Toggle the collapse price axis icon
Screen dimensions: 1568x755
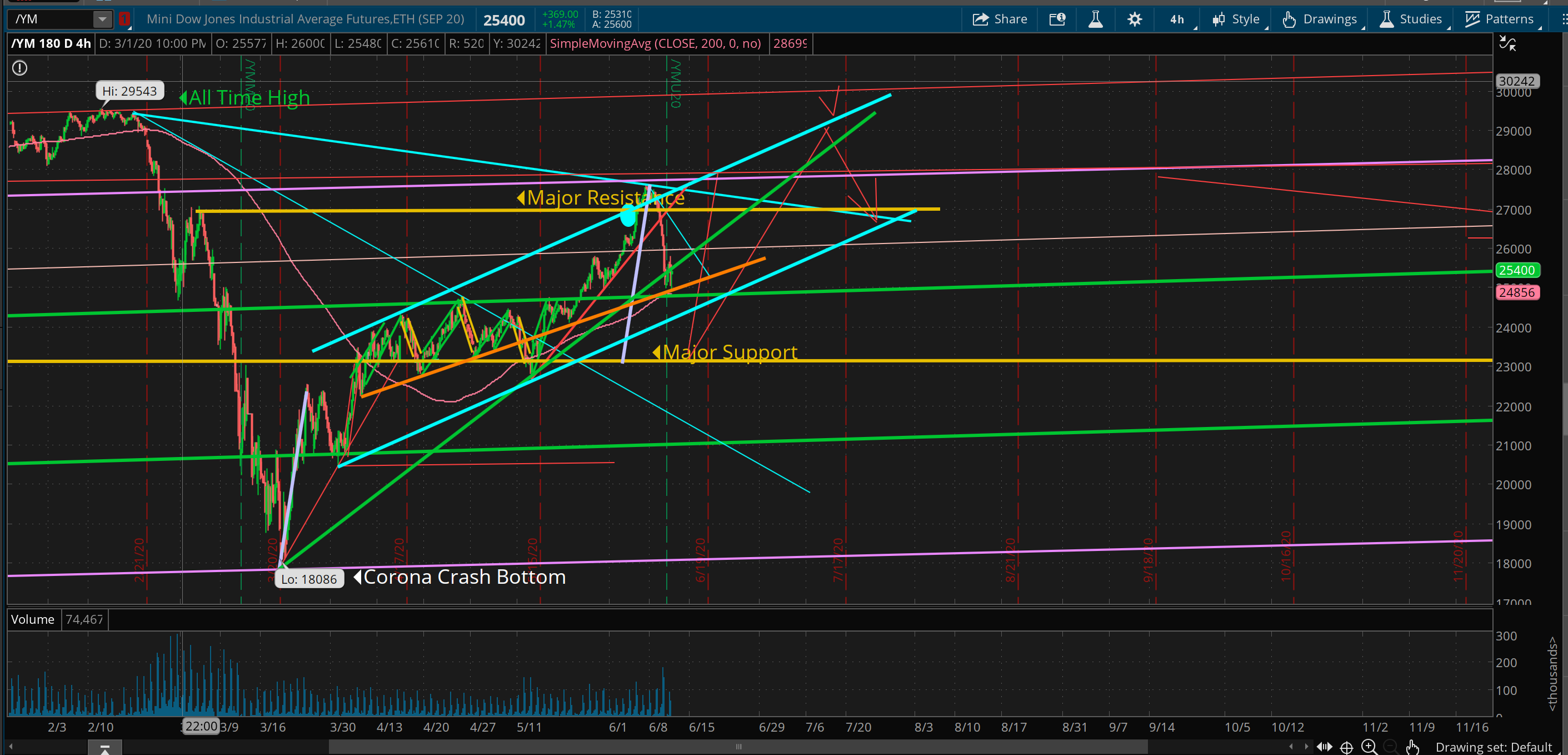tap(1507, 43)
